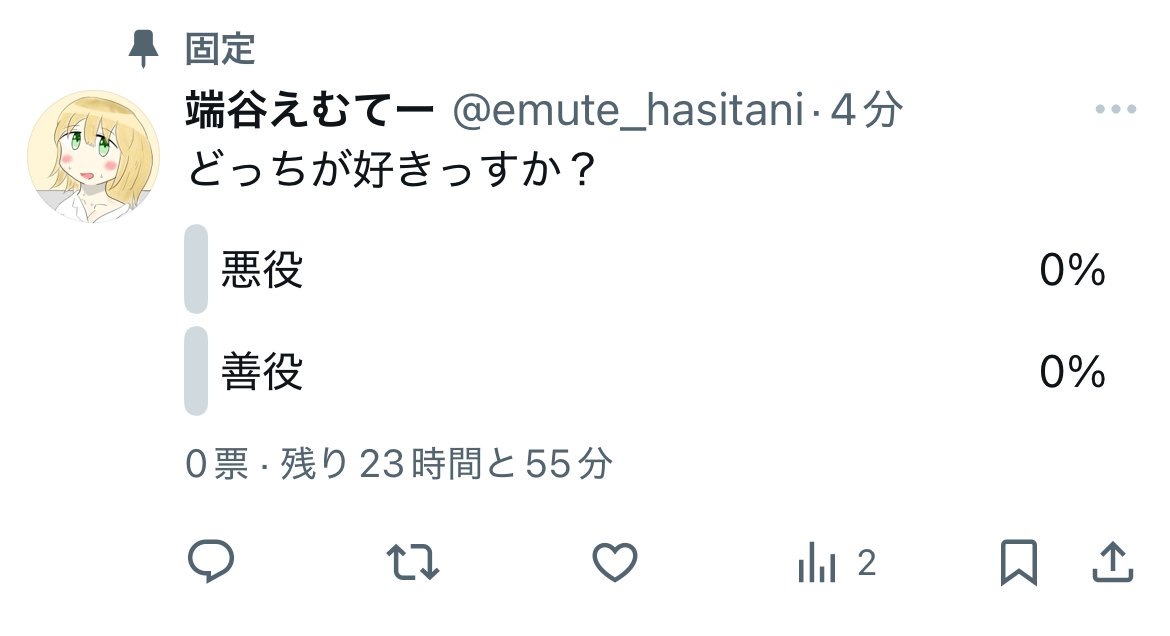This screenshot has height=636, width=1170.
Task: Click the display name 端谷えむてー
Action: tap(310, 111)
